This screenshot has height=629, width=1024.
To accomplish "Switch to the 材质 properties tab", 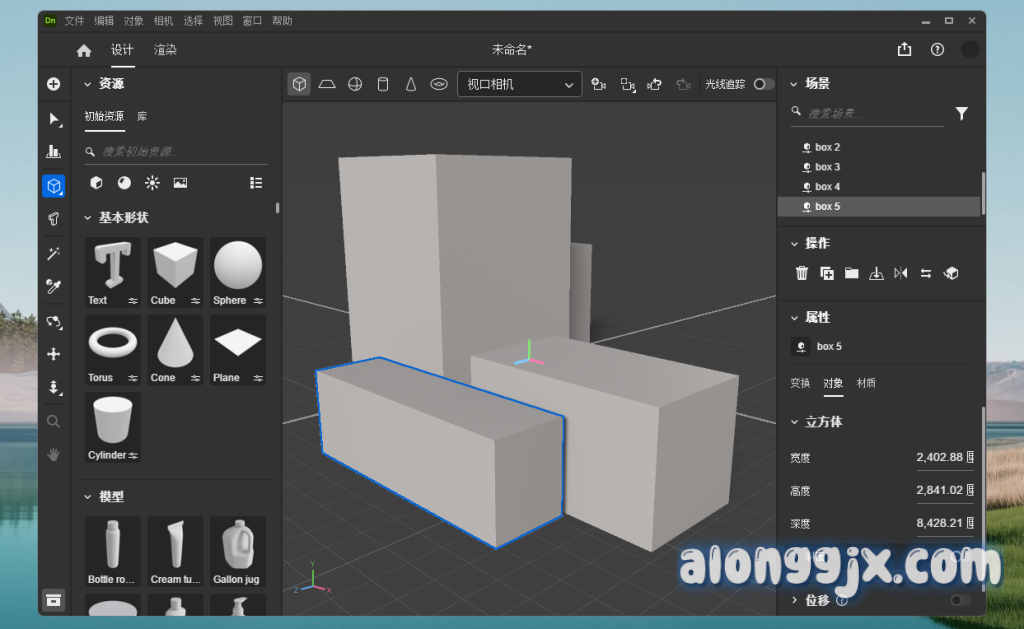I will pos(866,383).
